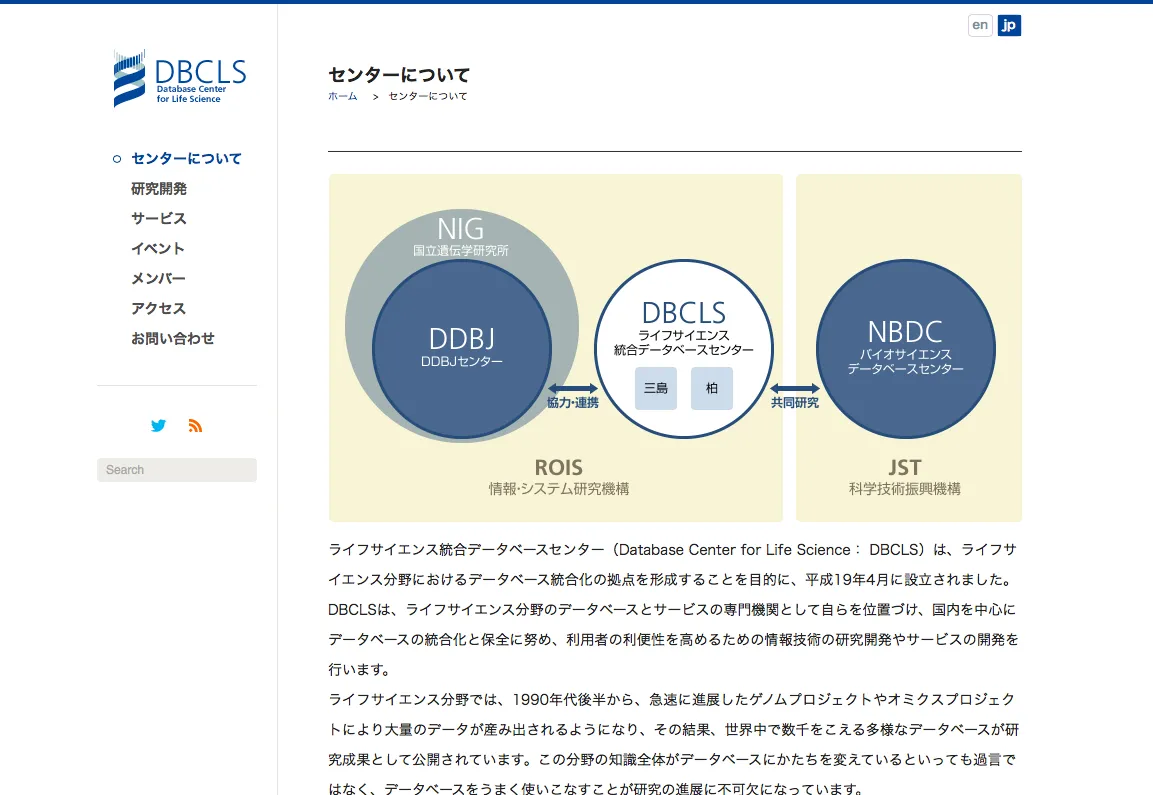Open アクセス page link
1153x795 pixels.
coord(158,308)
